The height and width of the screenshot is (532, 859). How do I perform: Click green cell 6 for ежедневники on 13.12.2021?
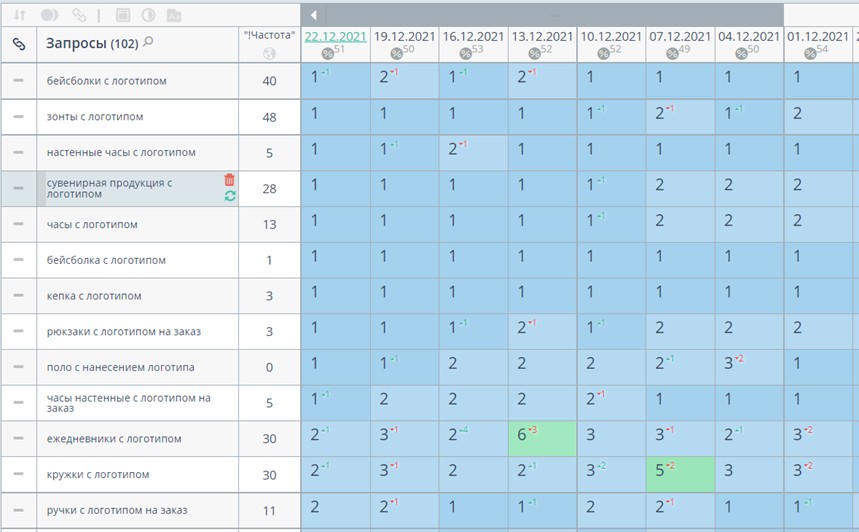542,438
